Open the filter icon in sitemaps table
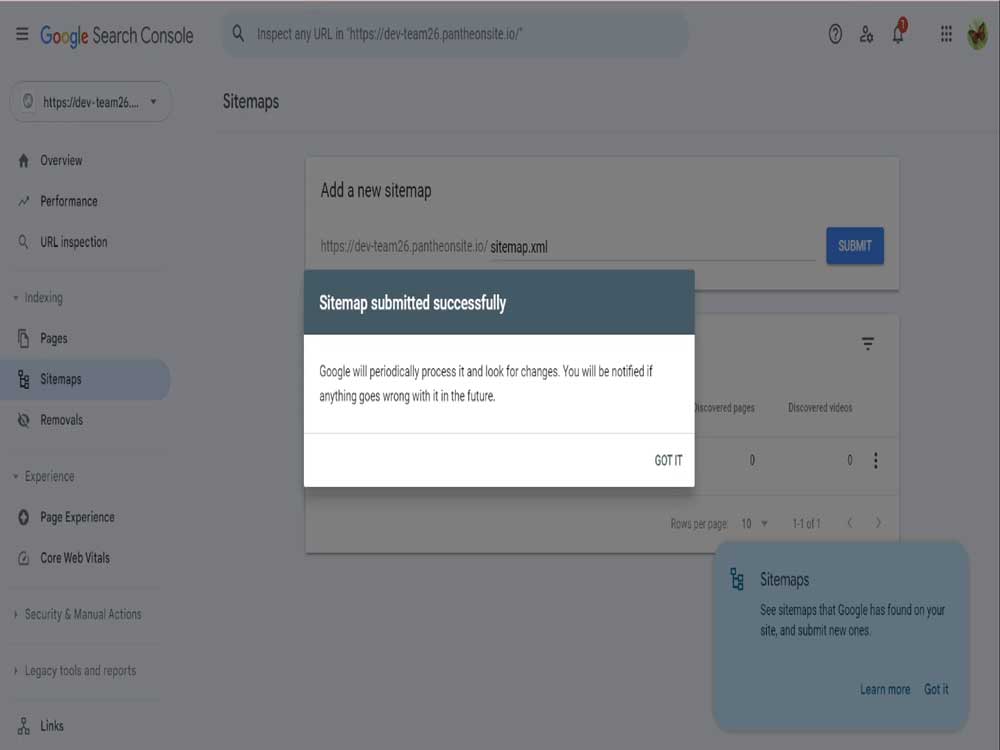 coord(867,344)
